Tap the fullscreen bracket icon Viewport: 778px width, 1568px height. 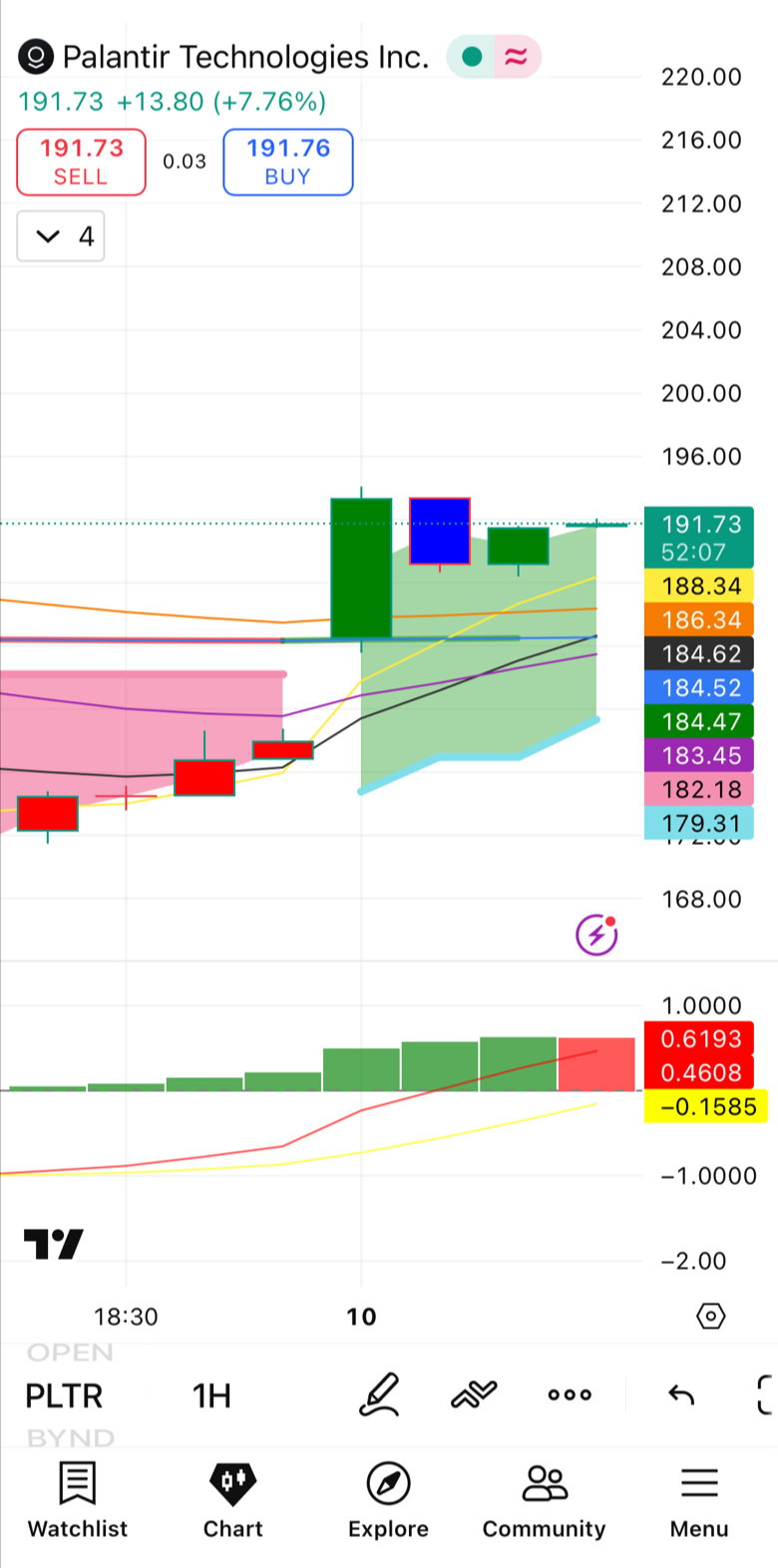(x=766, y=1394)
